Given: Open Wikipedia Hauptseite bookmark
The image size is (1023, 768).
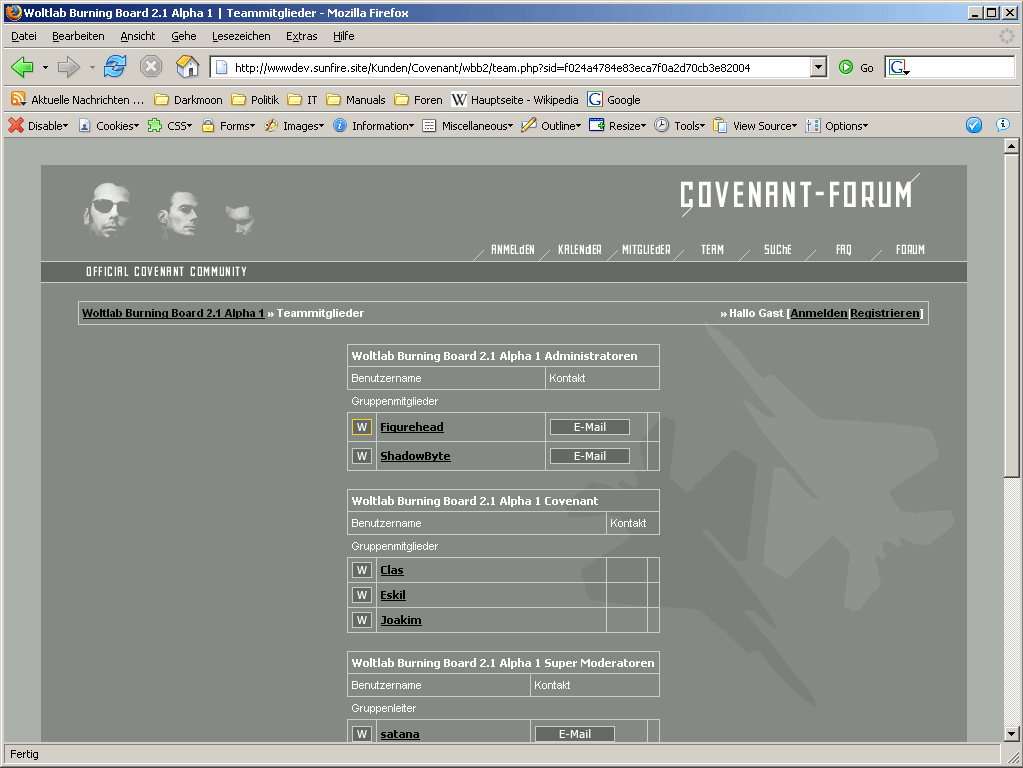Looking at the screenshot, I should tap(514, 100).
